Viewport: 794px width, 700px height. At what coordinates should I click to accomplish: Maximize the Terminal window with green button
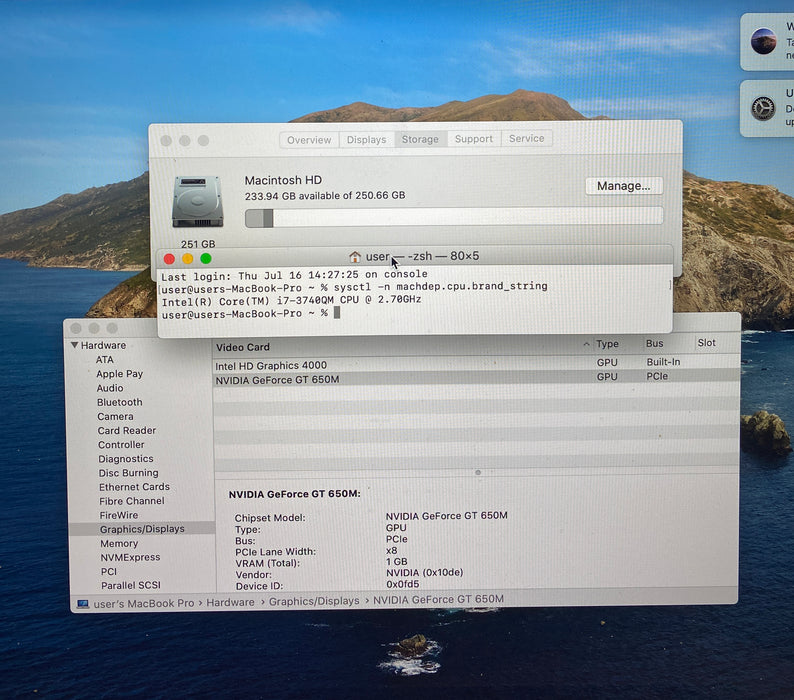pos(206,258)
